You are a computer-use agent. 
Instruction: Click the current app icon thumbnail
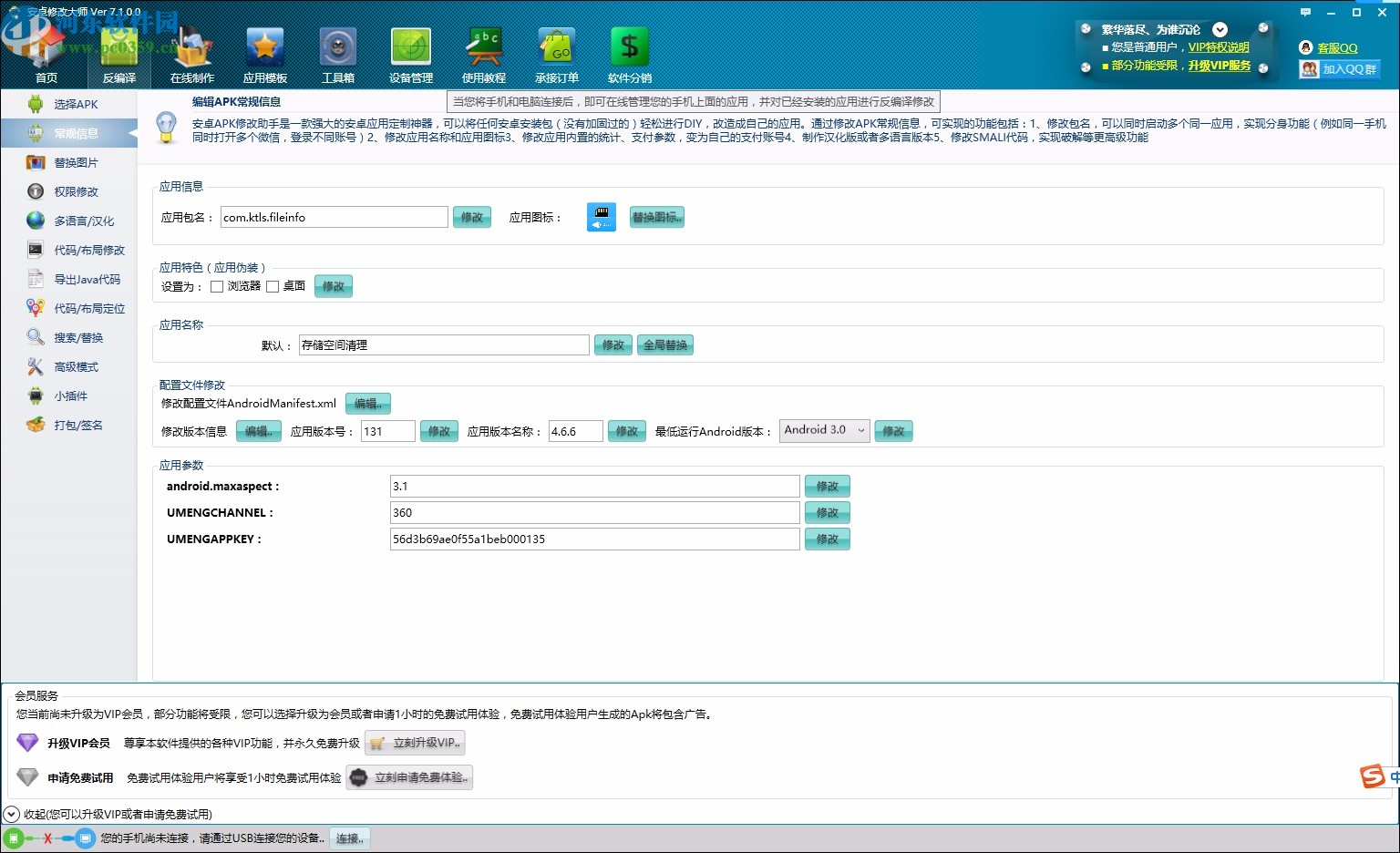pos(602,217)
